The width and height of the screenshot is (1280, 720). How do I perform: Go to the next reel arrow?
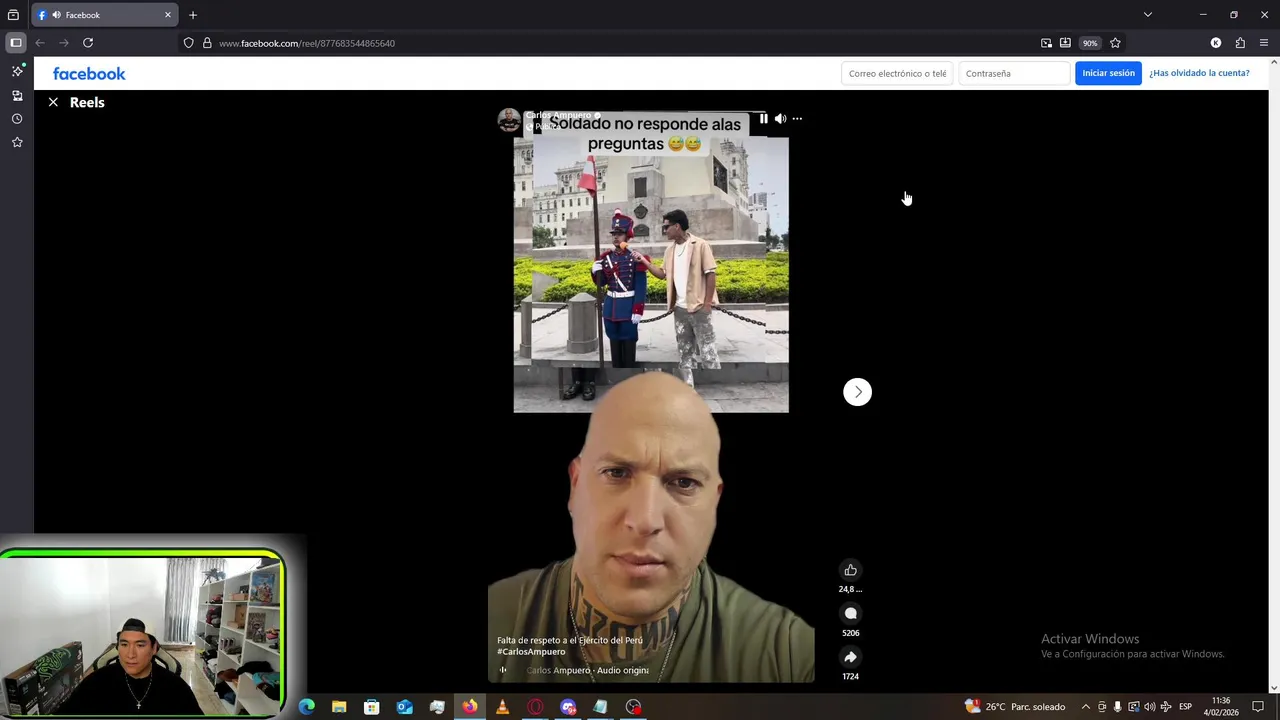coord(857,392)
